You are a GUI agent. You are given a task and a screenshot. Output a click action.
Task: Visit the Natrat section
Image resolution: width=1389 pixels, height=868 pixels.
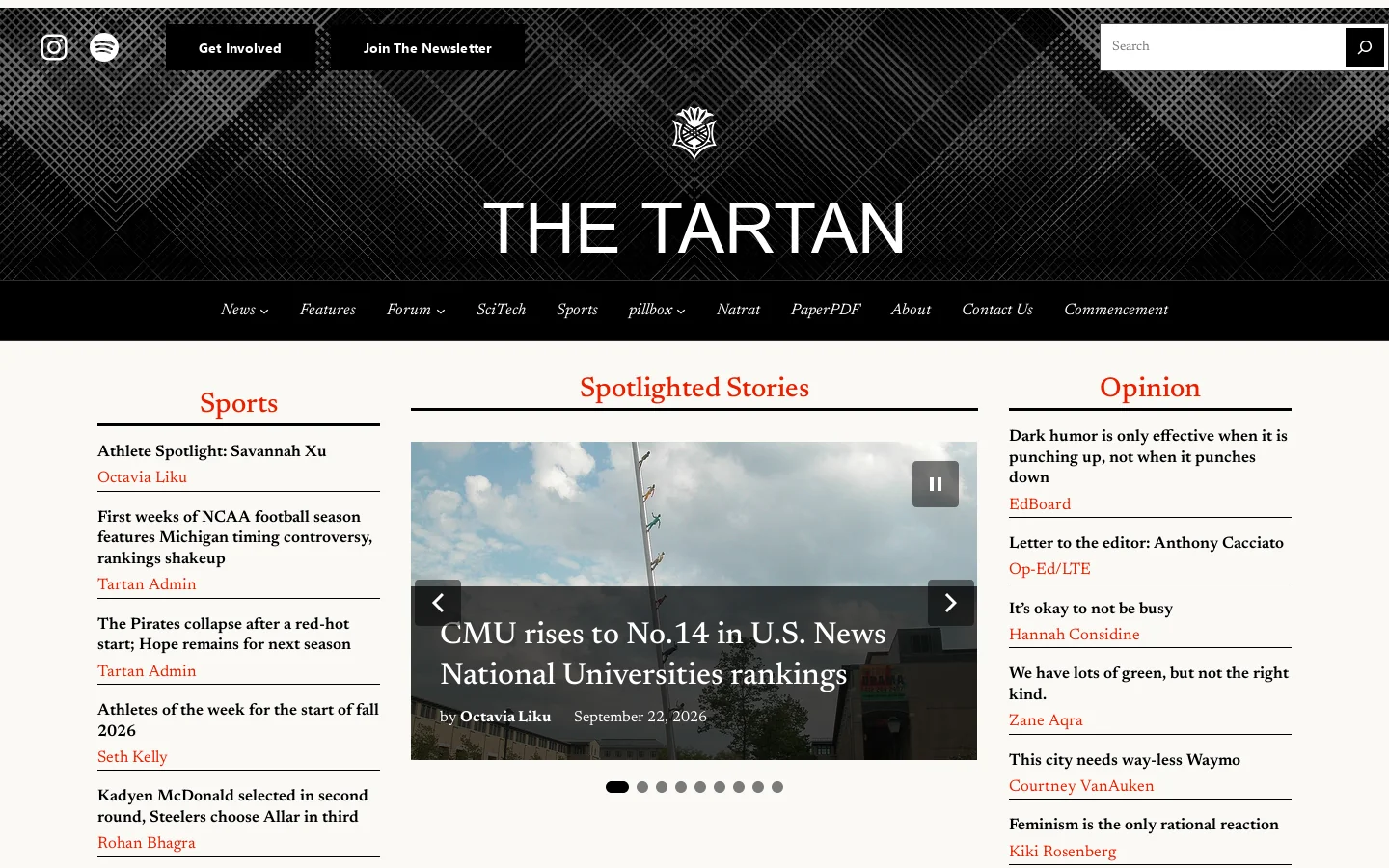pyautogui.click(x=738, y=310)
